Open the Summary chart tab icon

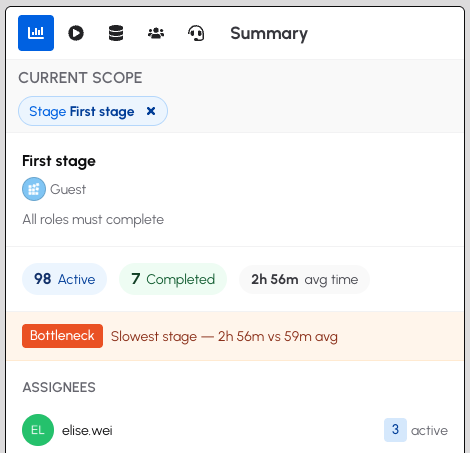pos(36,33)
